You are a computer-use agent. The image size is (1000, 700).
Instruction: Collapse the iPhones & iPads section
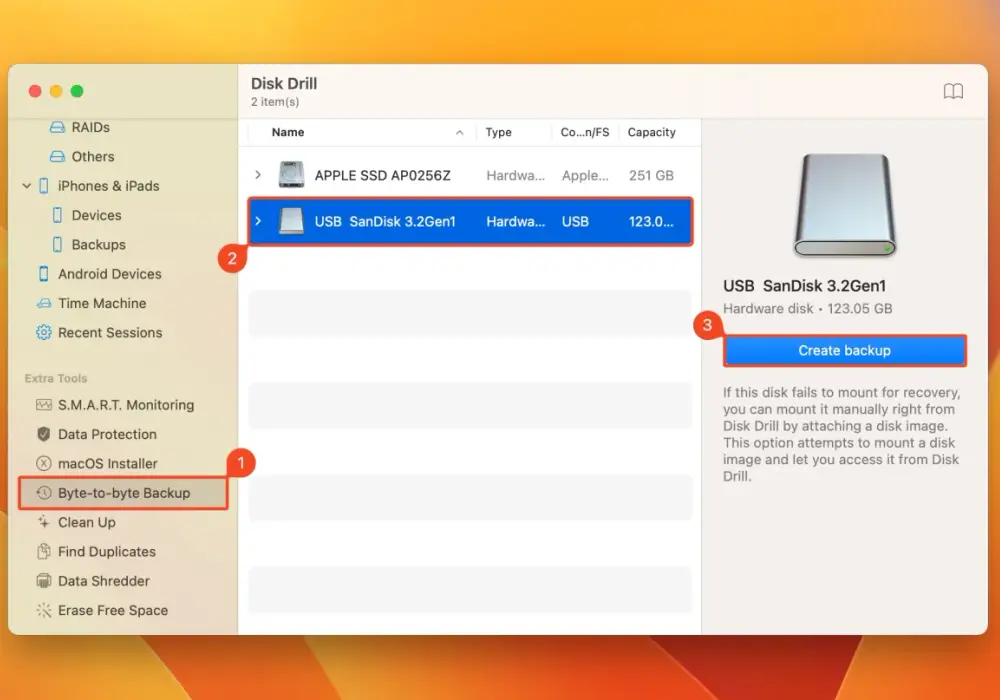27,186
